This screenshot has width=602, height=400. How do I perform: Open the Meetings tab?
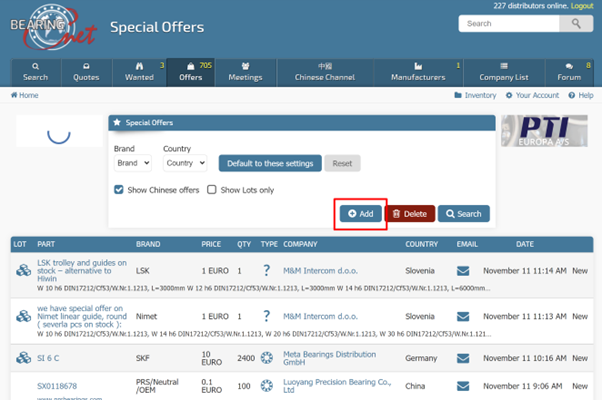click(x=246, y=72)
